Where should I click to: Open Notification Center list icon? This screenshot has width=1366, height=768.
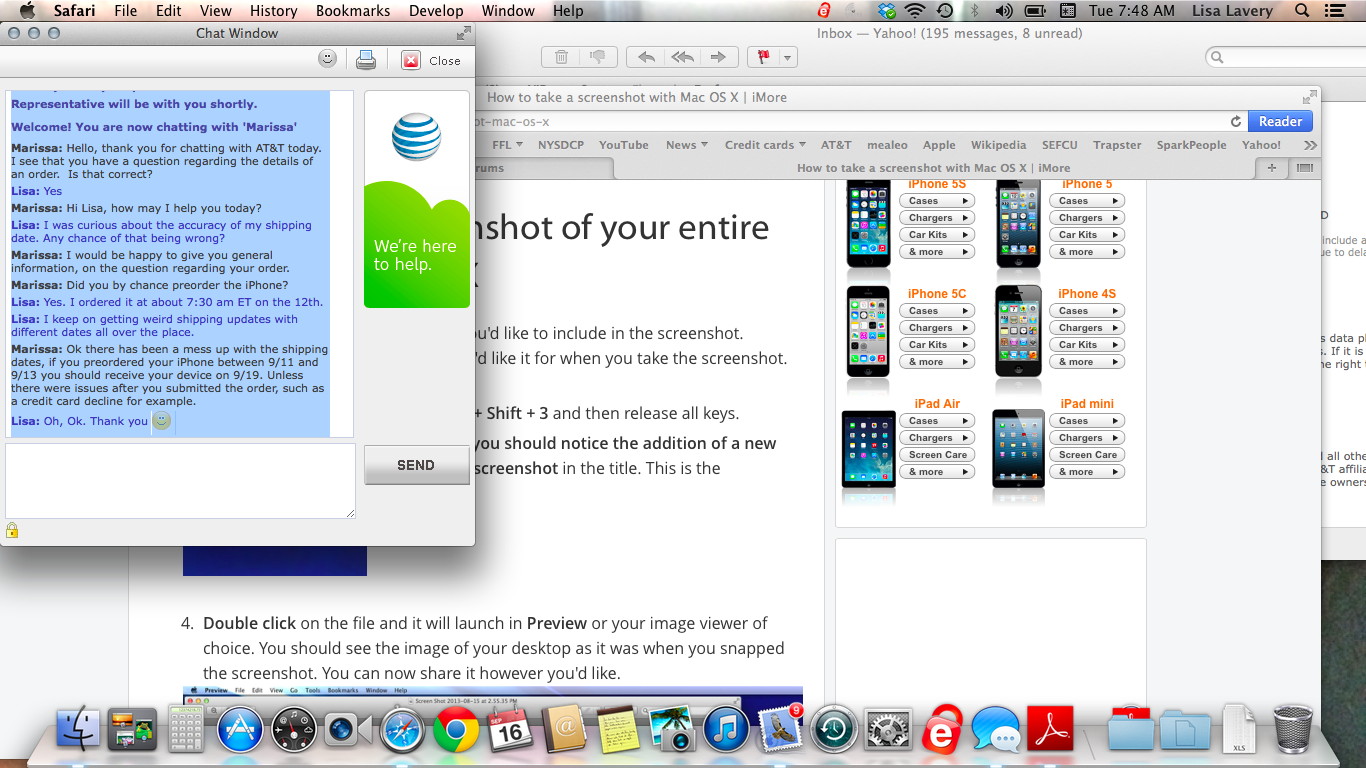[x=1337, y=11]
